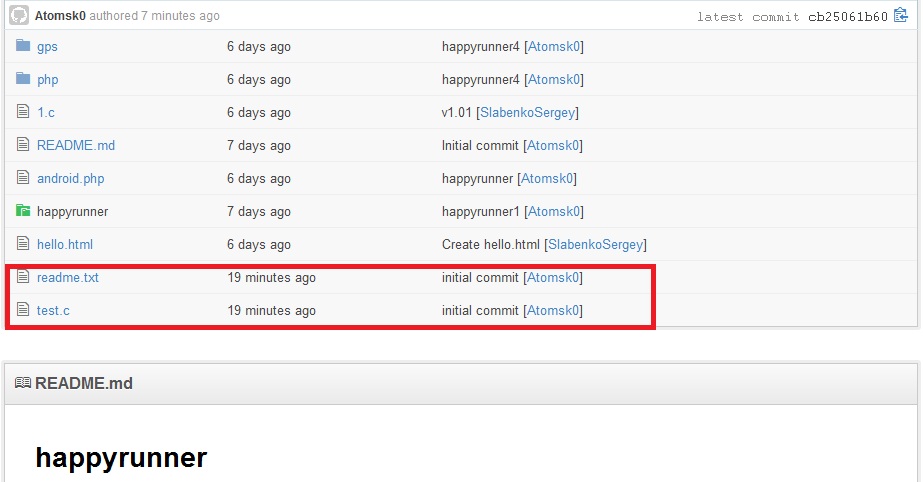The height and width of the screenshot is (482, 923).
Task: Open Atomsk0 link in the happyrunner row
Action: 554,211
